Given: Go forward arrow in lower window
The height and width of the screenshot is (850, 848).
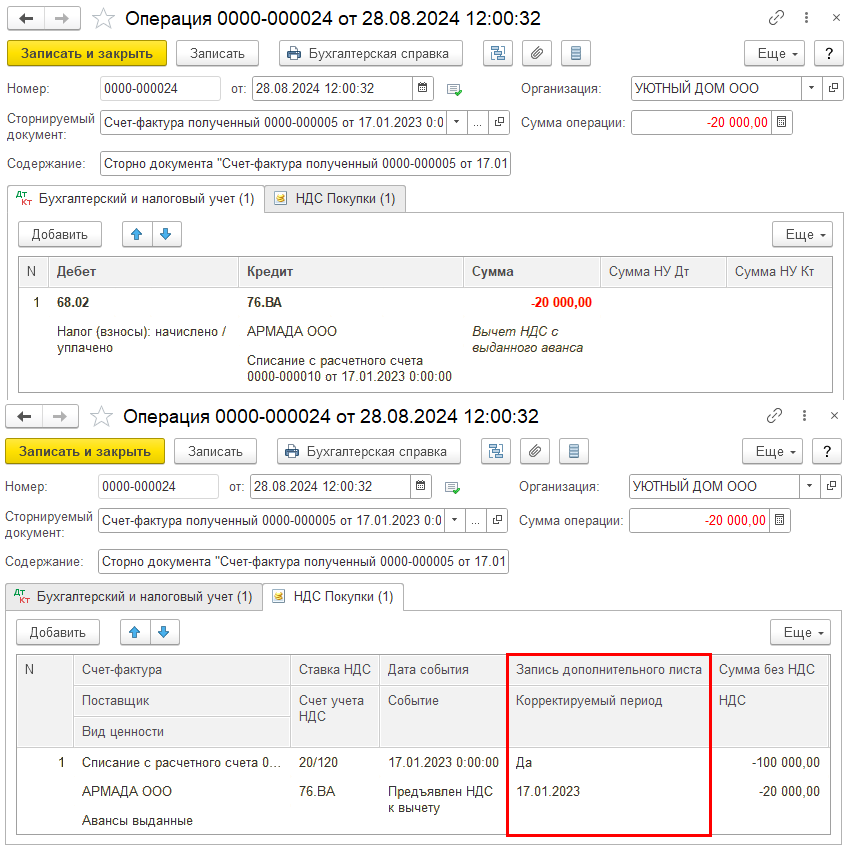Looking at the screenshot, I should [x=60, y=416].
